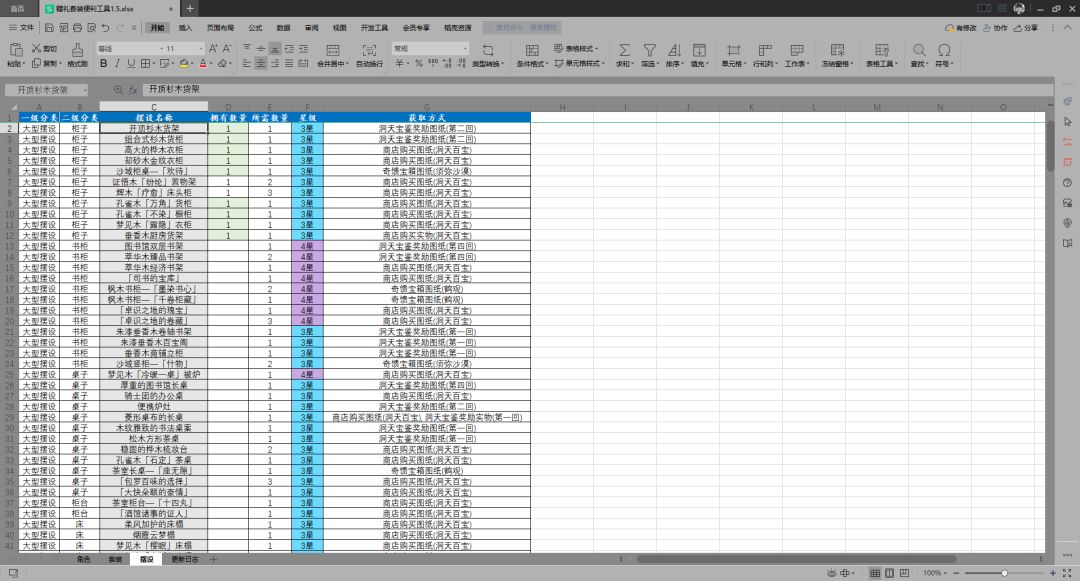Click the 分享 (Share) button
Image resolution: width=1080 pixels, height=581 pixels.
(x=1026, y=28)
